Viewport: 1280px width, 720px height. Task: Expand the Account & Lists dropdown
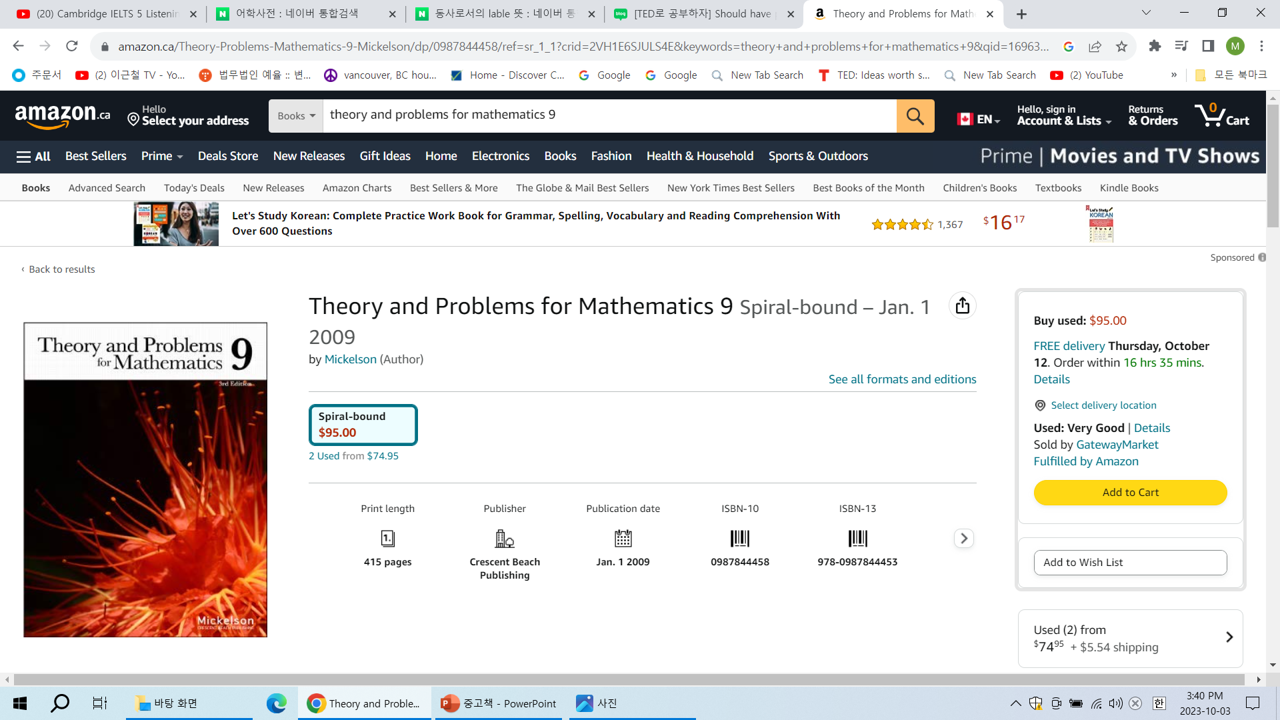coord(1064,115)
